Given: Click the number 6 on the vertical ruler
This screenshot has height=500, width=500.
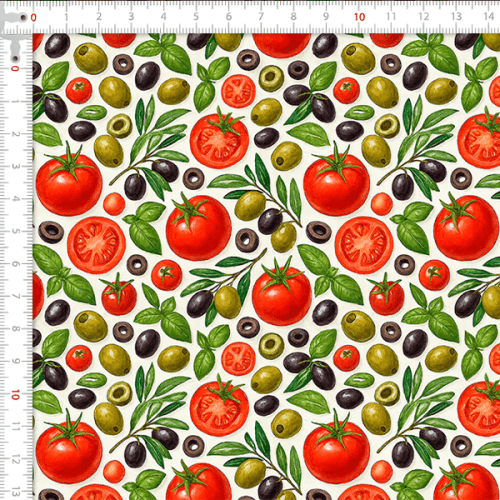Looking at the screenshot, I should 15,264.
